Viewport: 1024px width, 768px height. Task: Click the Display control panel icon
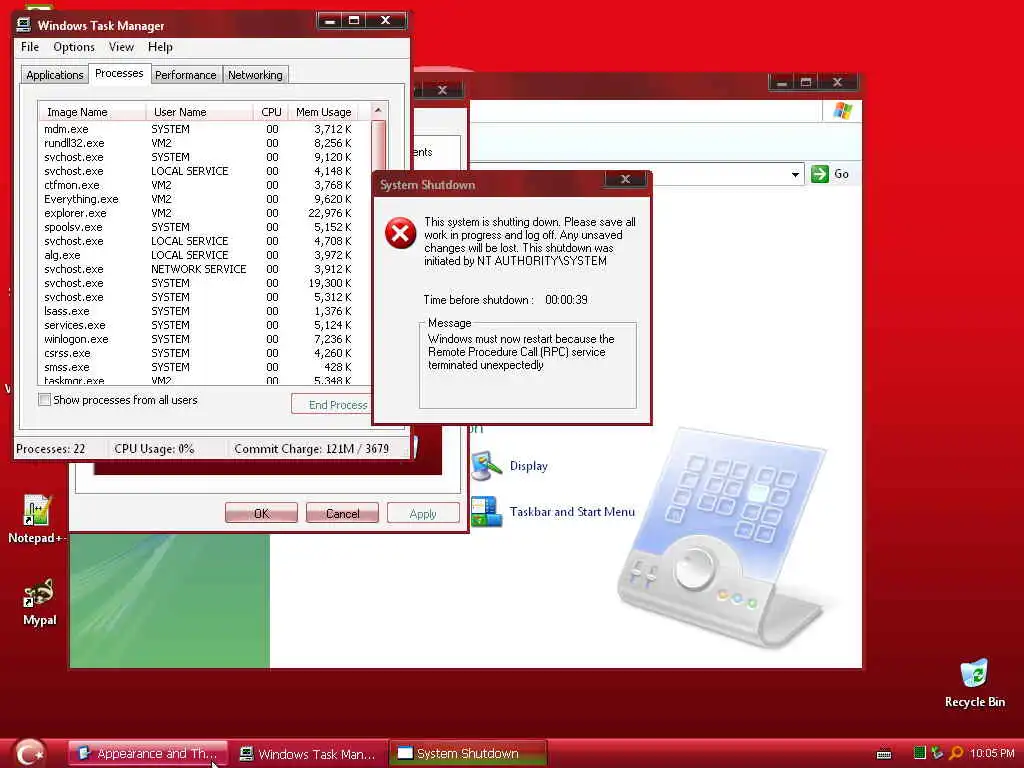(x=486, y=466)
